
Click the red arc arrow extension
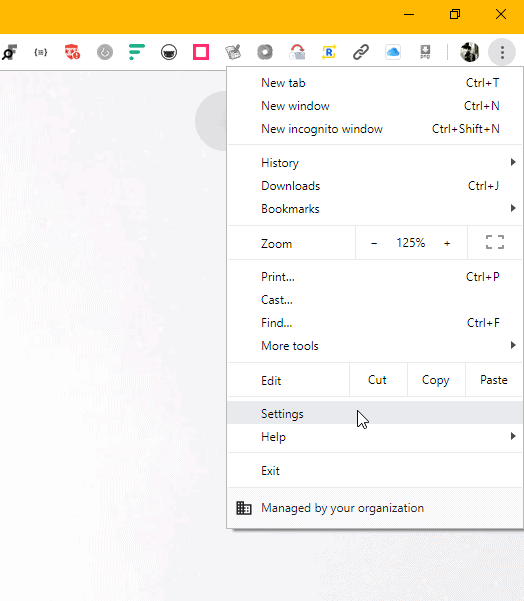297,52
